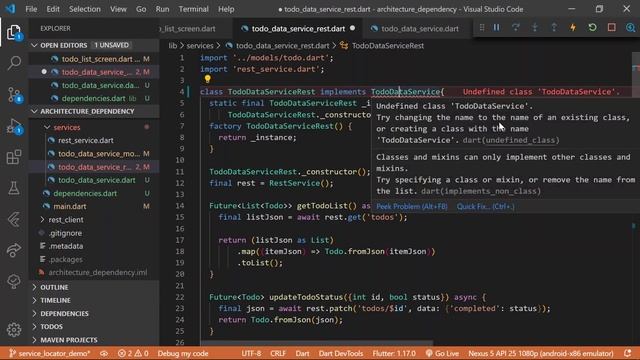The image size is (640, 360).
Task: Switch to the list_screen.dart tab
Action: (188, 29)
